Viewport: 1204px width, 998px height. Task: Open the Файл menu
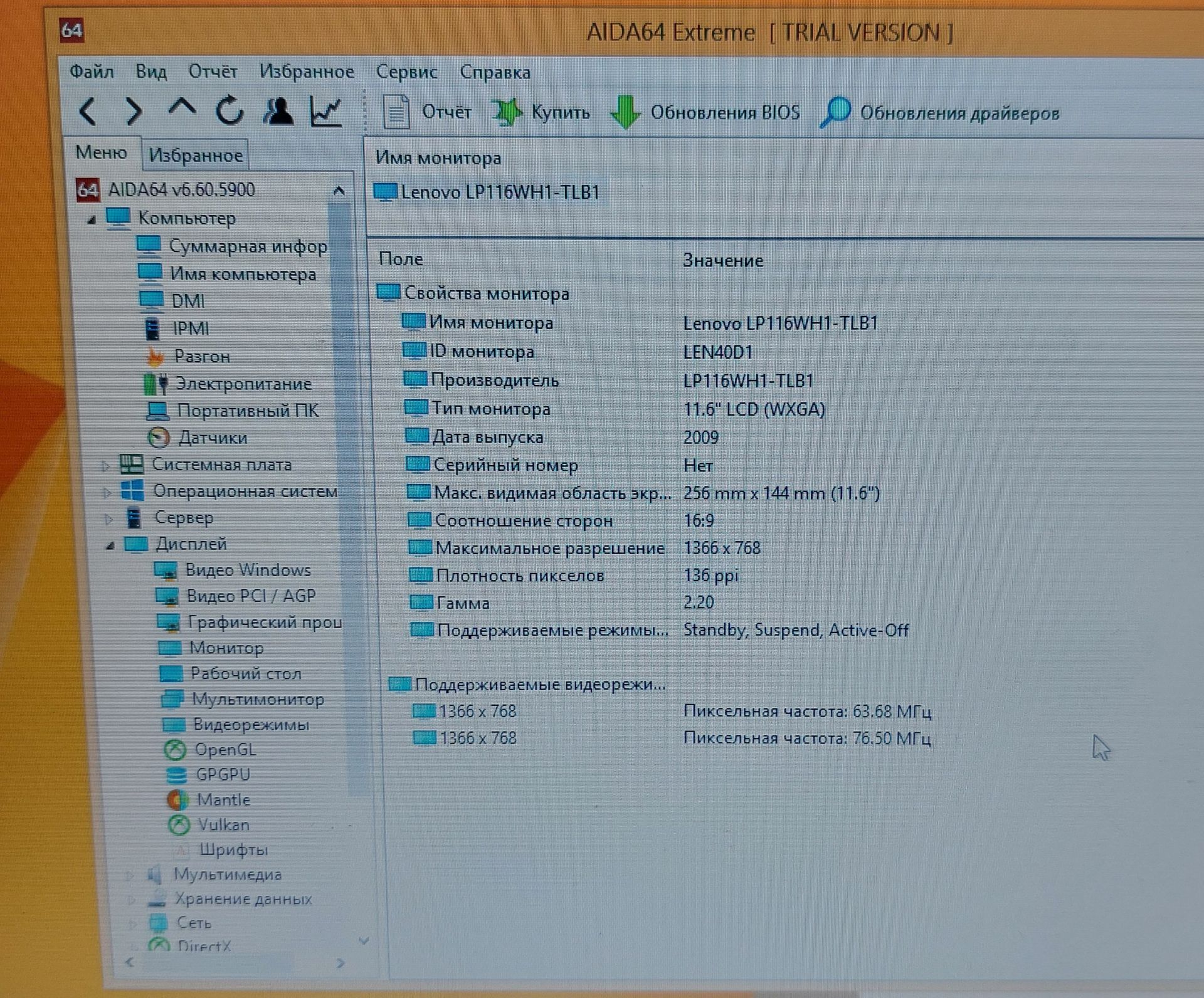coord(92,71)
